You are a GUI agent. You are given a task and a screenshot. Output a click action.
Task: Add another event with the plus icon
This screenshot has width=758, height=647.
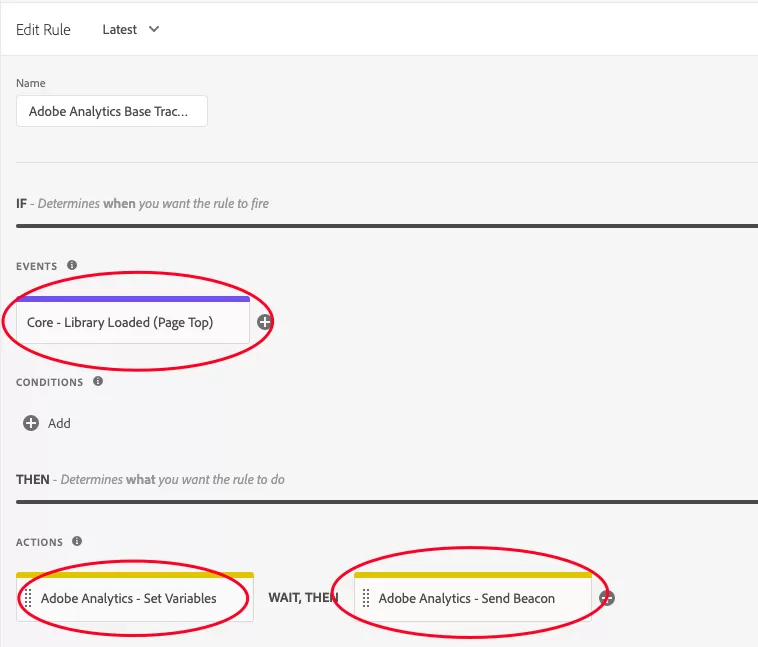click(264, 322)
